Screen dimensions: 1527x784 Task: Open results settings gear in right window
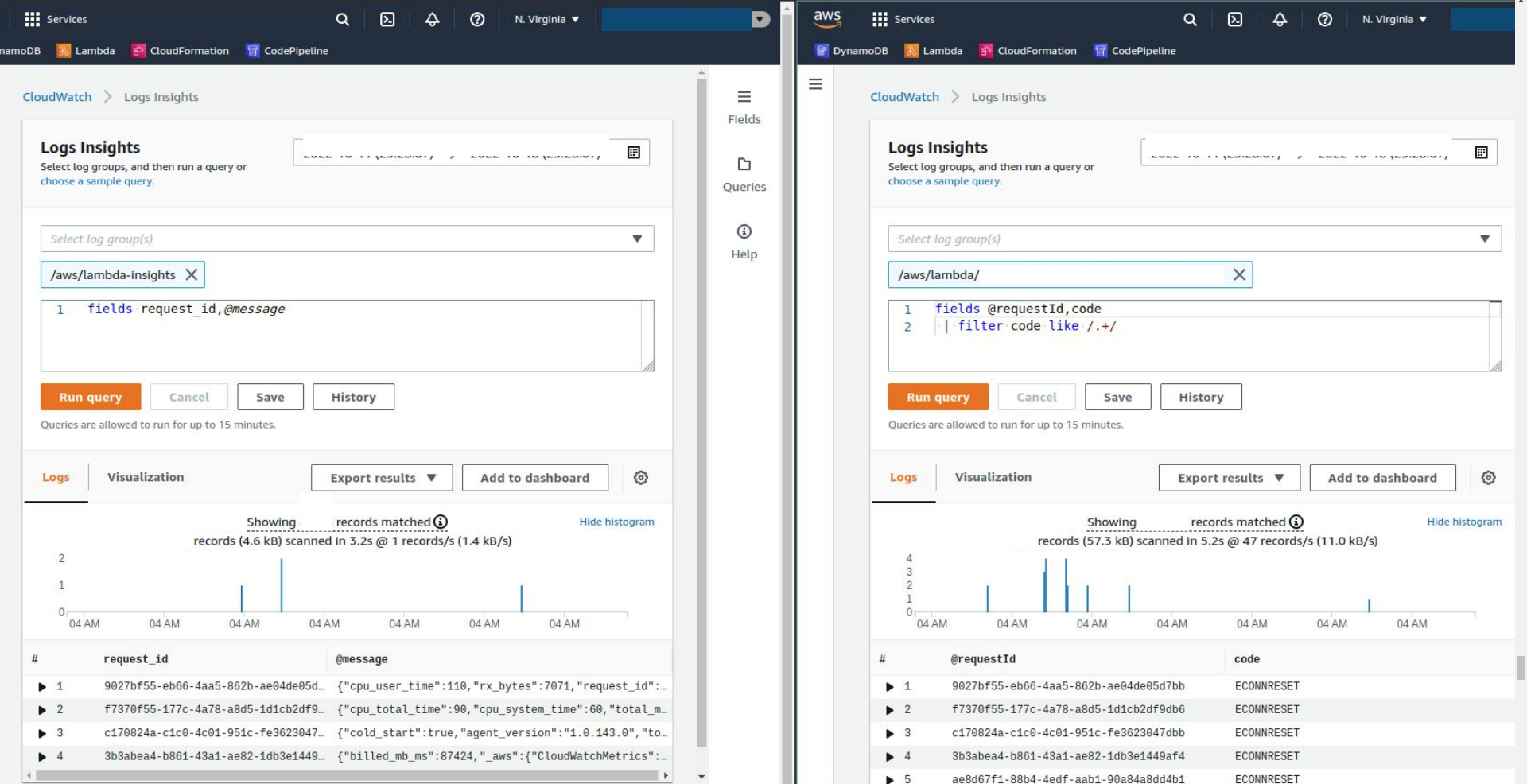(x=1489, y=478)
